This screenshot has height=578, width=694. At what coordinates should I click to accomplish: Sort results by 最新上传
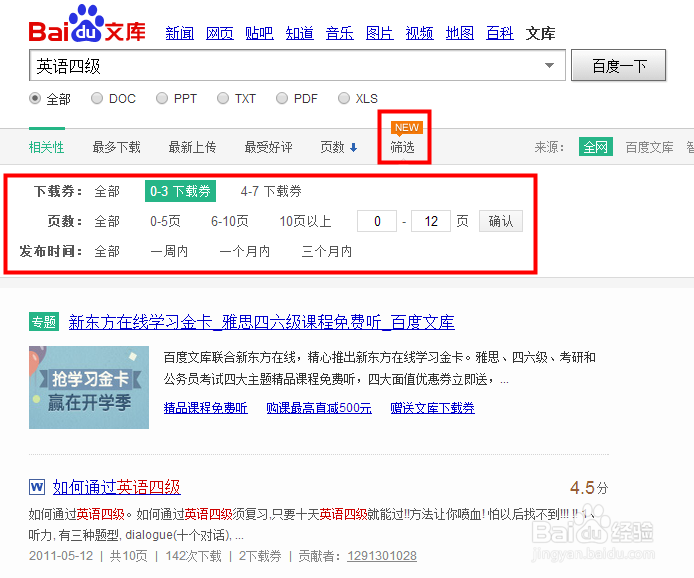[x=192, y=147]
